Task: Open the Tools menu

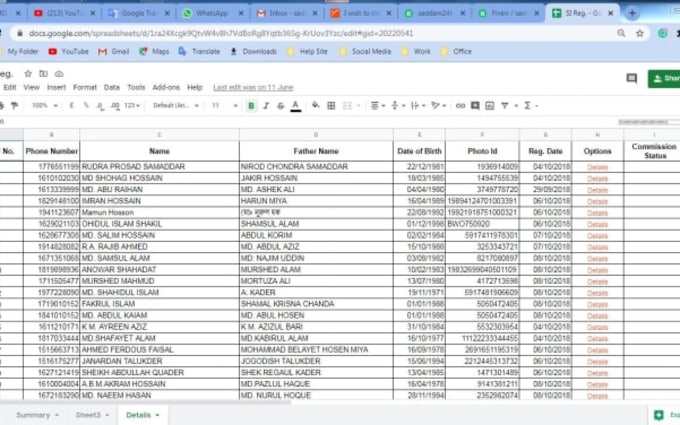Action: coord(136,87)
